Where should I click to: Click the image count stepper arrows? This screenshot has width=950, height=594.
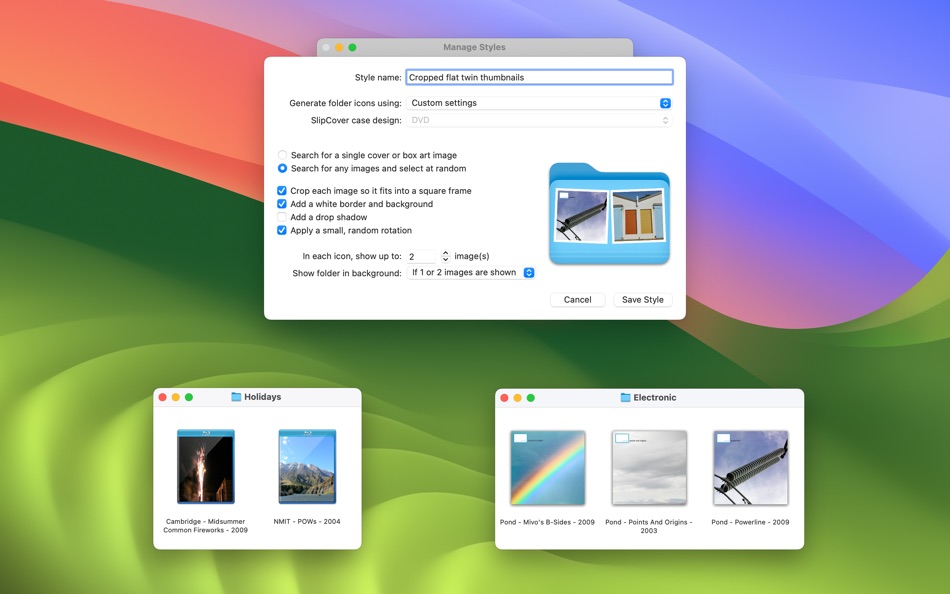coord(445,256)
